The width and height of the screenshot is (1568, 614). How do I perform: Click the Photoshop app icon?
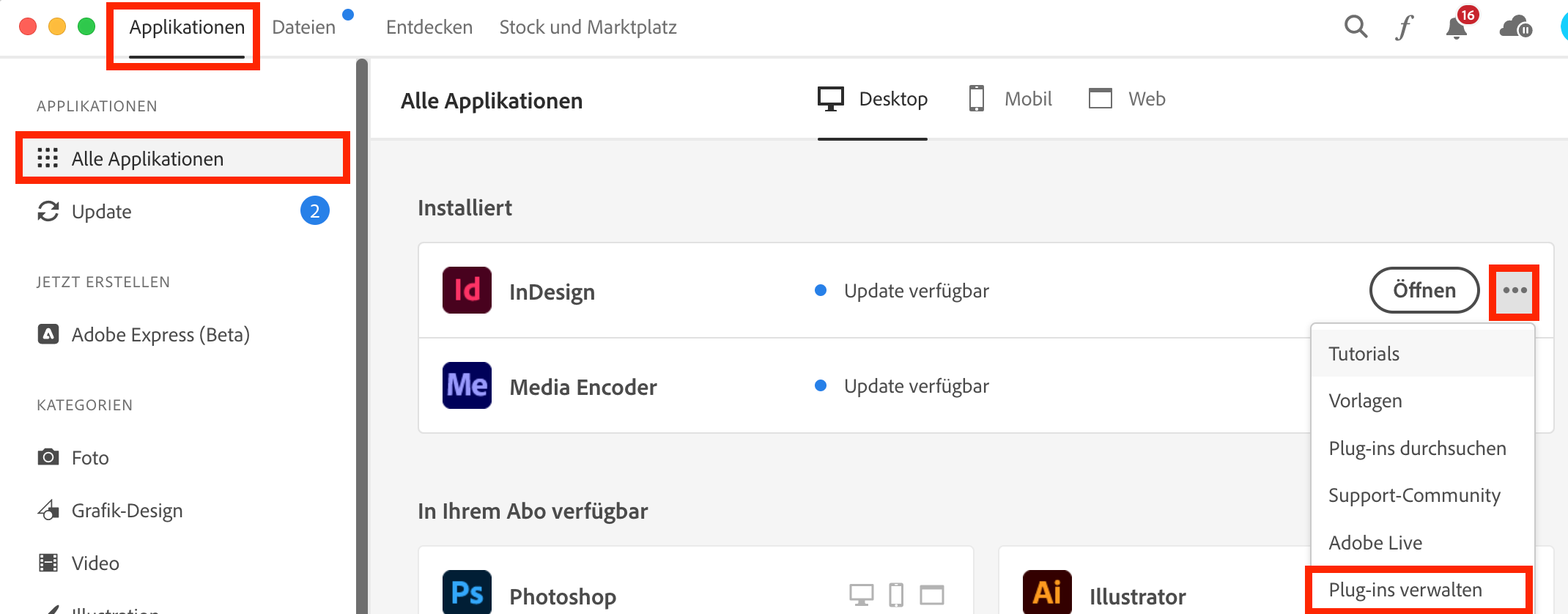(x=467, y=592)
